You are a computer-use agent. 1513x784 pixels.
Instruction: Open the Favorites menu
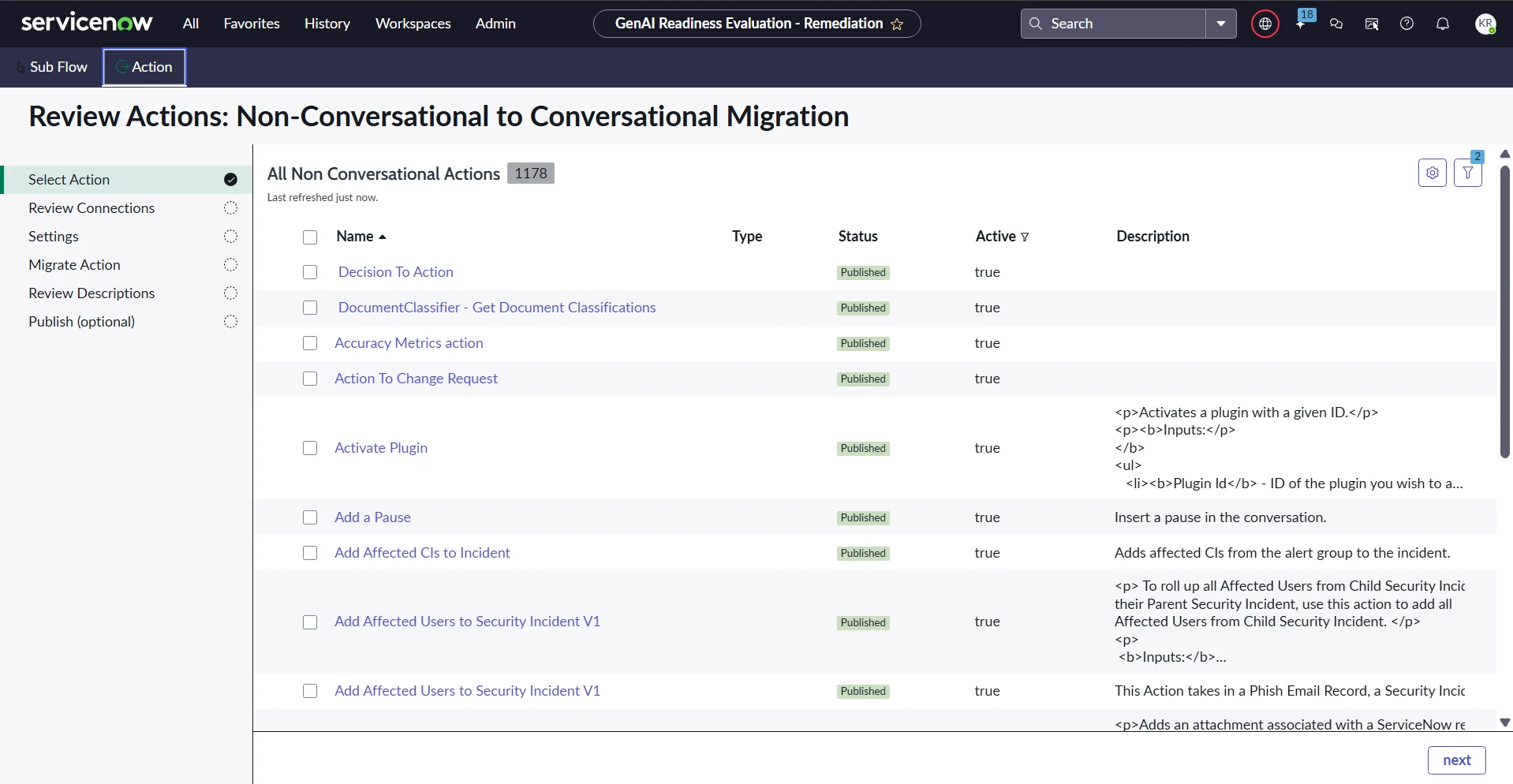pyautogui.click(x=252, y=24)
